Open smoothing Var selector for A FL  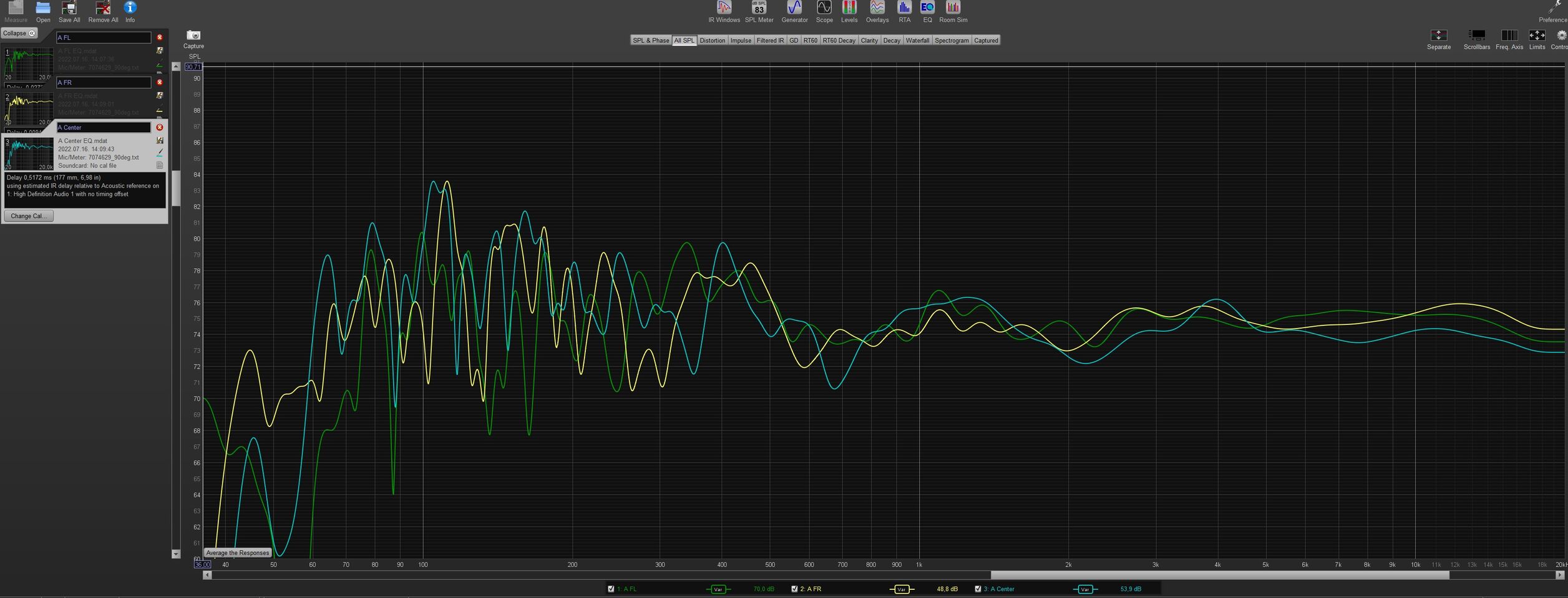pyautogui.click(x=718, y=589)
